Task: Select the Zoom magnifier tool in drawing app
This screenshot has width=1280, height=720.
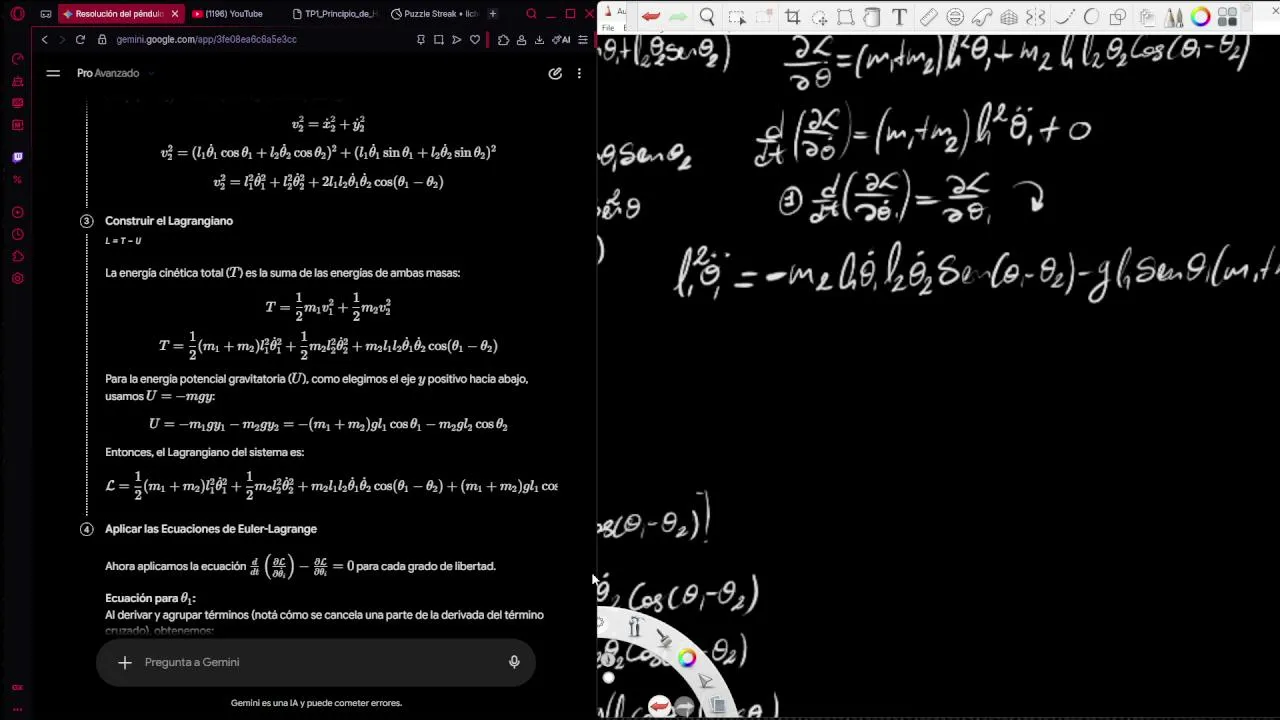Action: (x=707, y=17)
